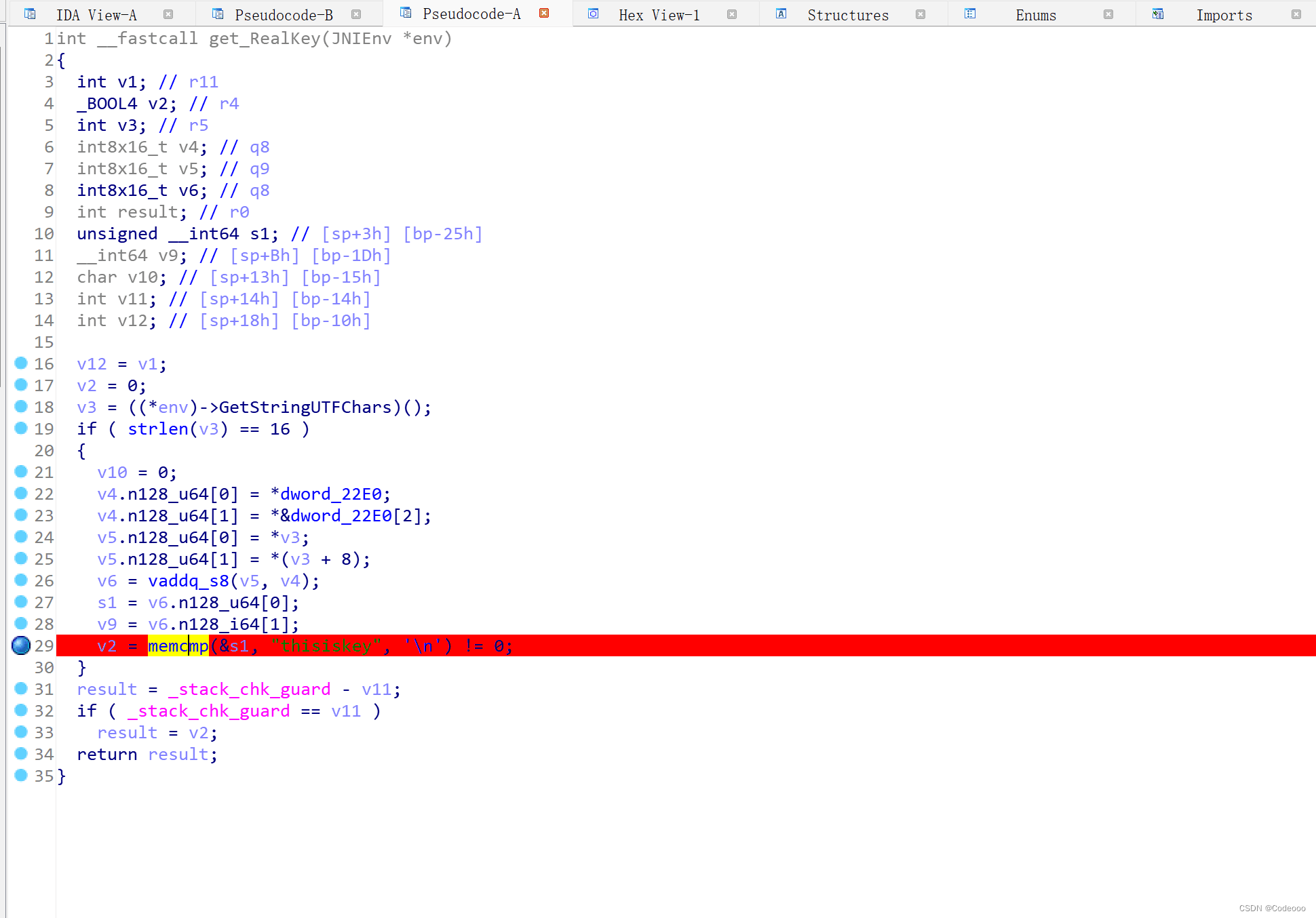Open the Structures tab
The height and width of the screenshot is (918, 1316).
tap(848, 15)
